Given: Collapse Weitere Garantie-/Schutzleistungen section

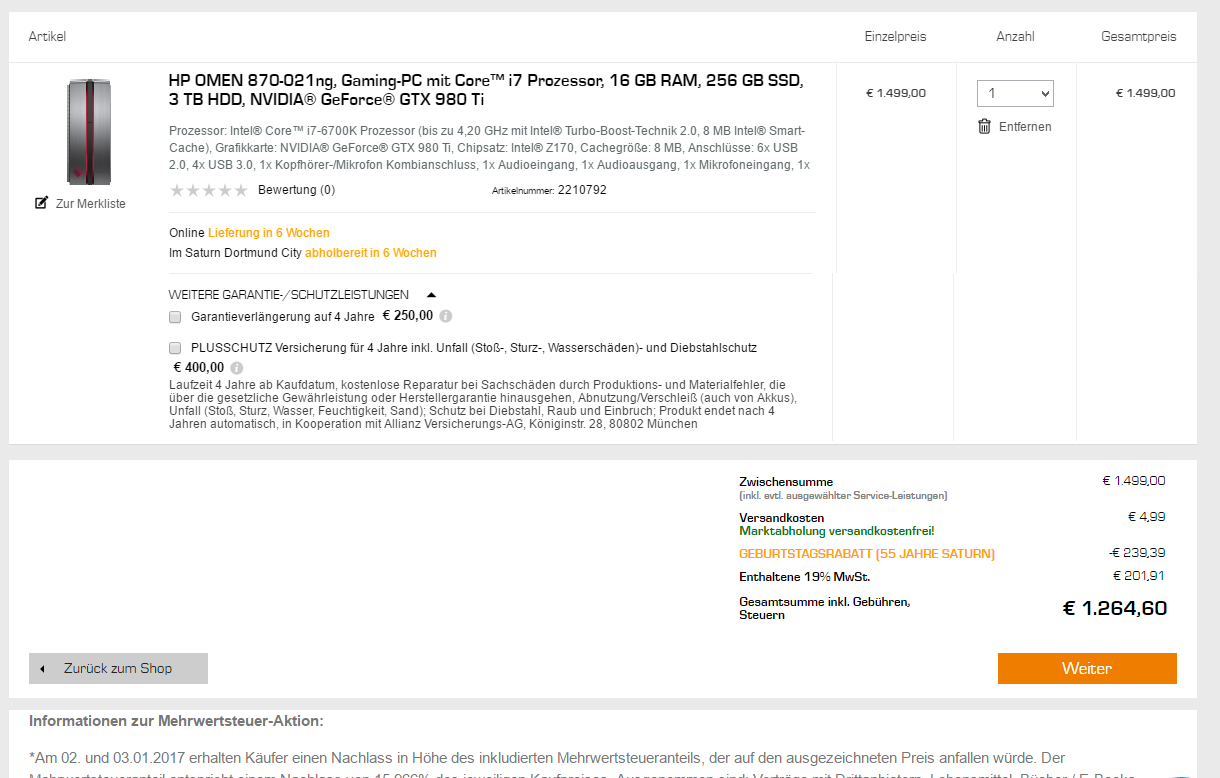Looking at the screenshot, I should (431, 295).
